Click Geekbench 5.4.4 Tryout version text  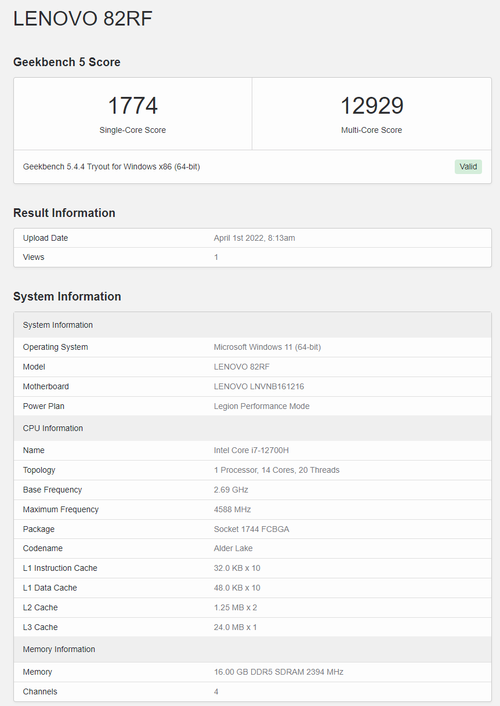[111, 167]
